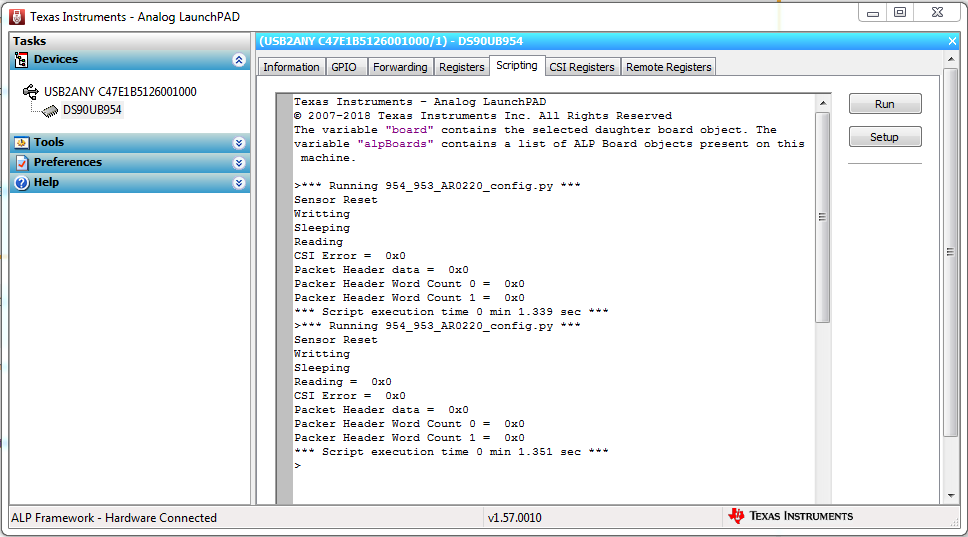
Task: Collapse the Devices section chevron
Action: [239, 60]
